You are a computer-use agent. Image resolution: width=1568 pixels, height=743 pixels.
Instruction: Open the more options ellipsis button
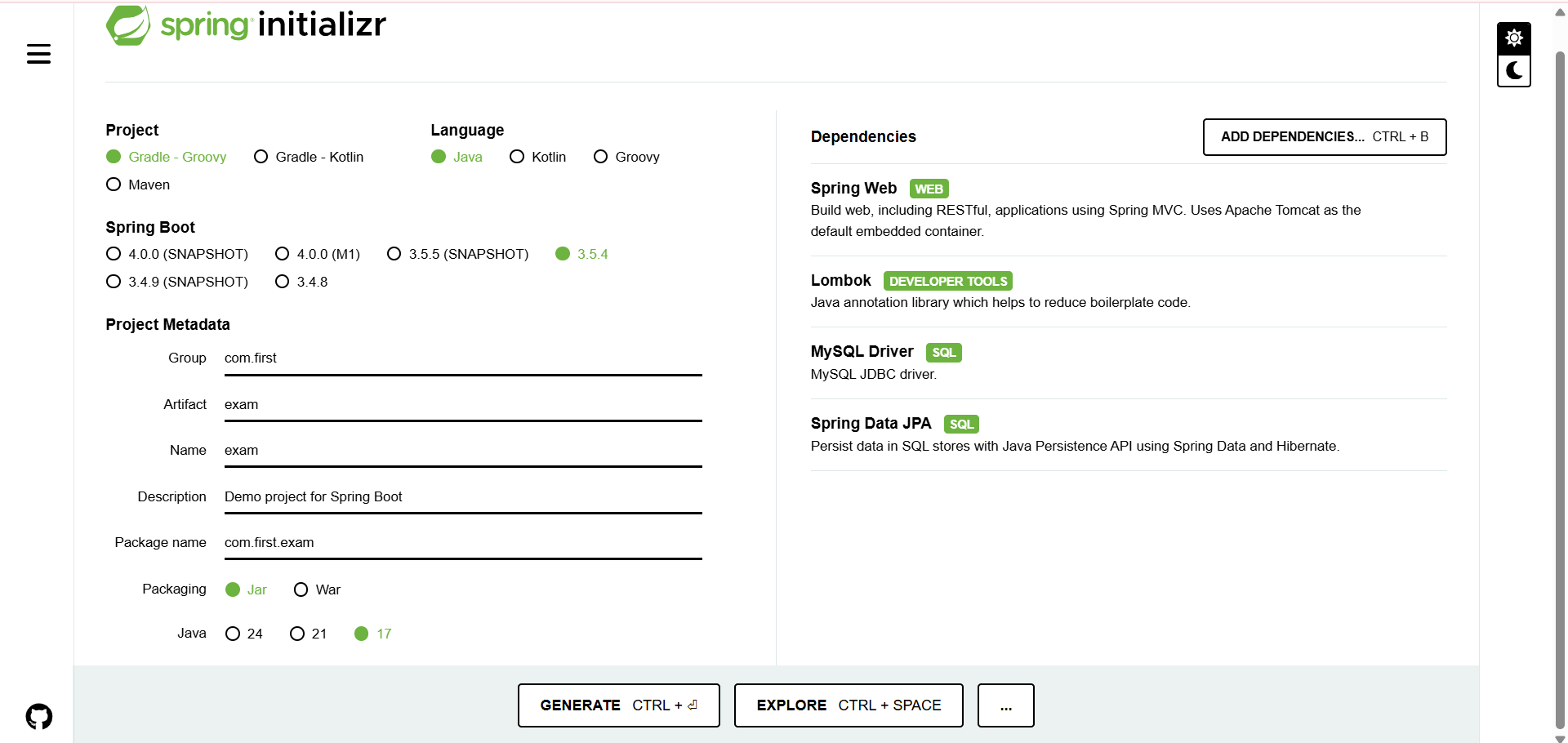(1006, 705)
